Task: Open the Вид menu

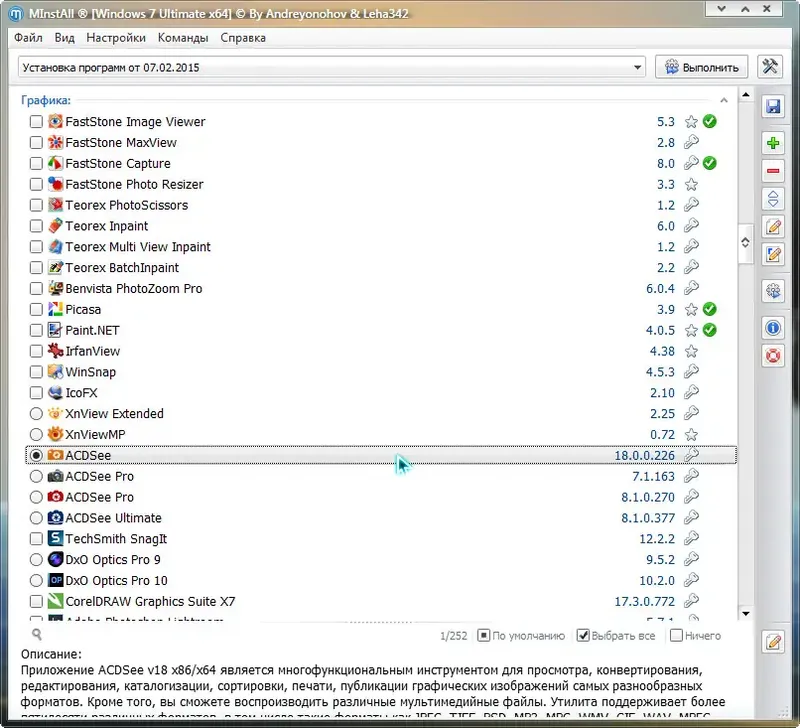Action: coord(65,38)
